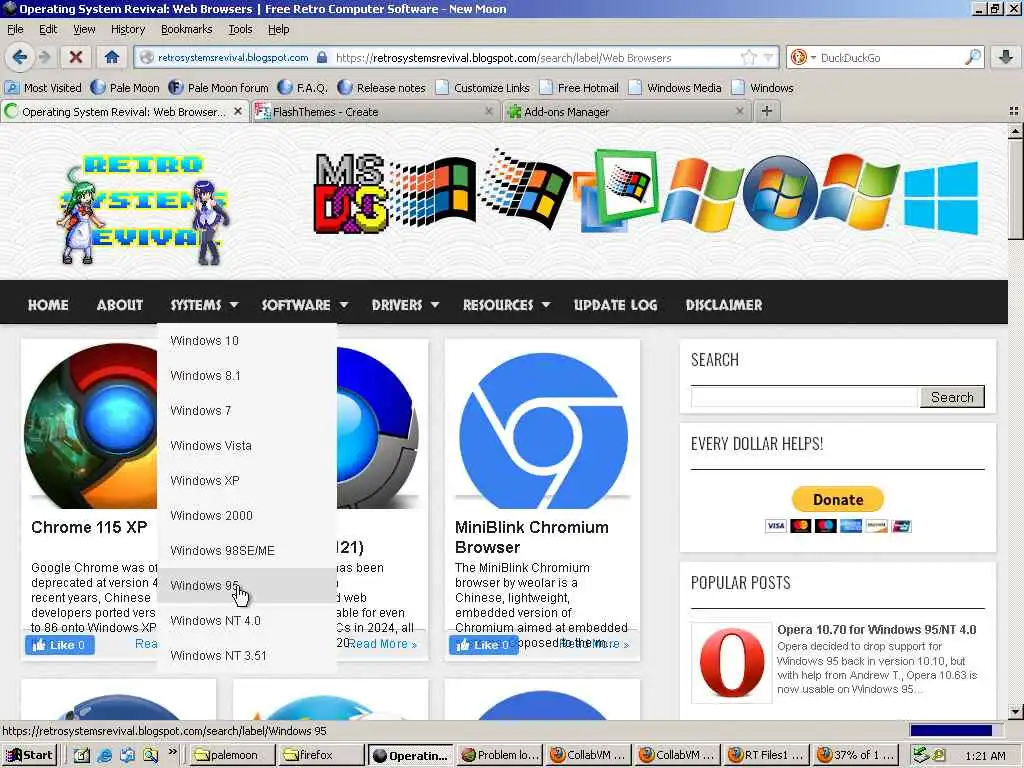Click the Retro Systems Revival site logo
Image resolution: width=1024 pixels, height=768 pixels.
[144, 208]
